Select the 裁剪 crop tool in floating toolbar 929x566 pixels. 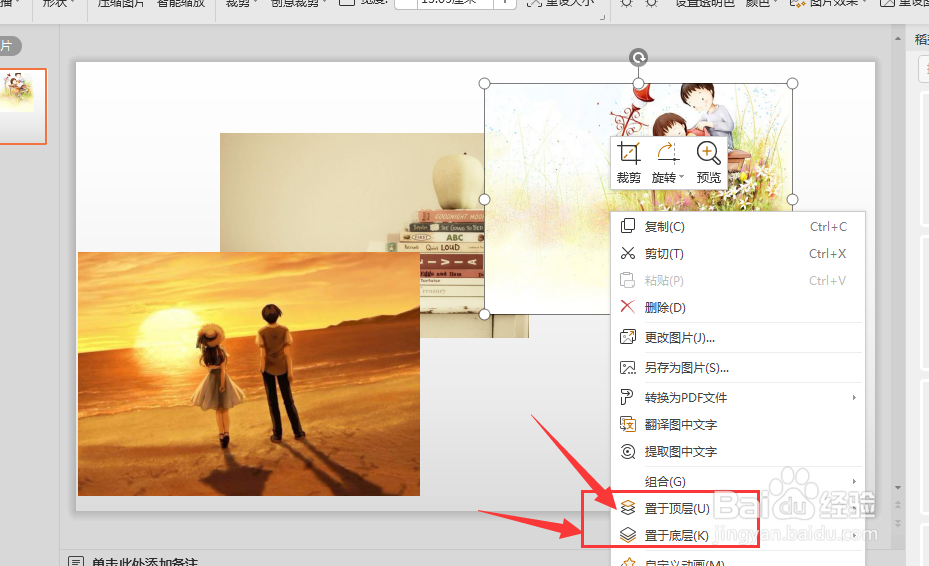629,163
